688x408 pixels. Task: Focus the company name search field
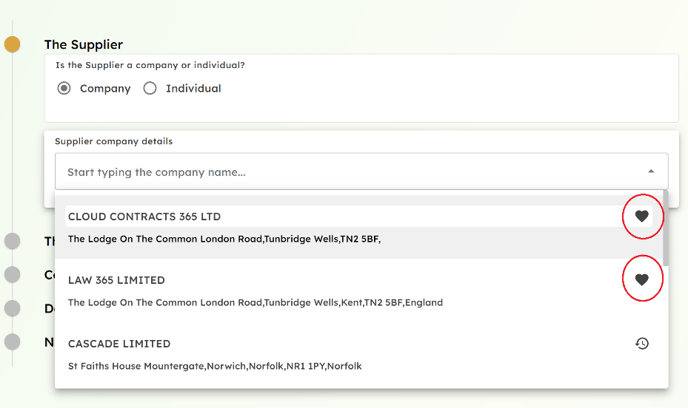pos(362,172)
